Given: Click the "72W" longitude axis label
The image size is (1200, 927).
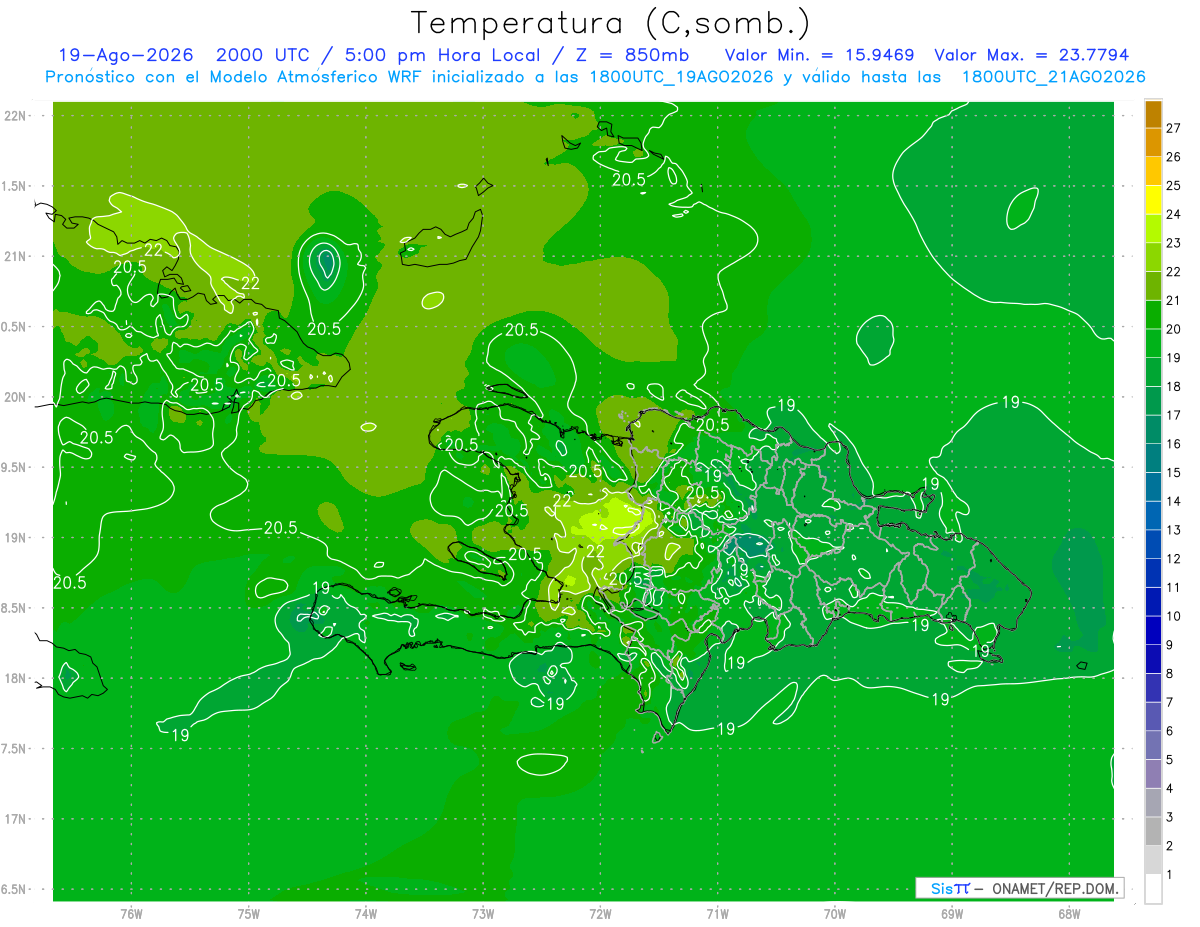Looking at the screenshot, I should tap(600, 914).
